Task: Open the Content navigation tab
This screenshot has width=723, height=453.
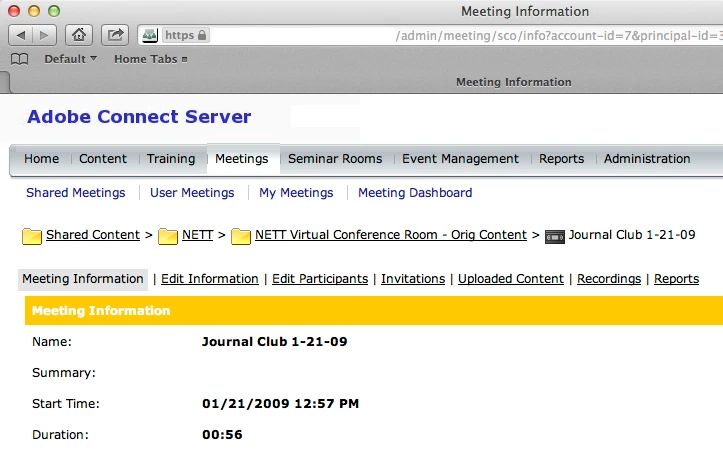Action: [x=103, y=159]
